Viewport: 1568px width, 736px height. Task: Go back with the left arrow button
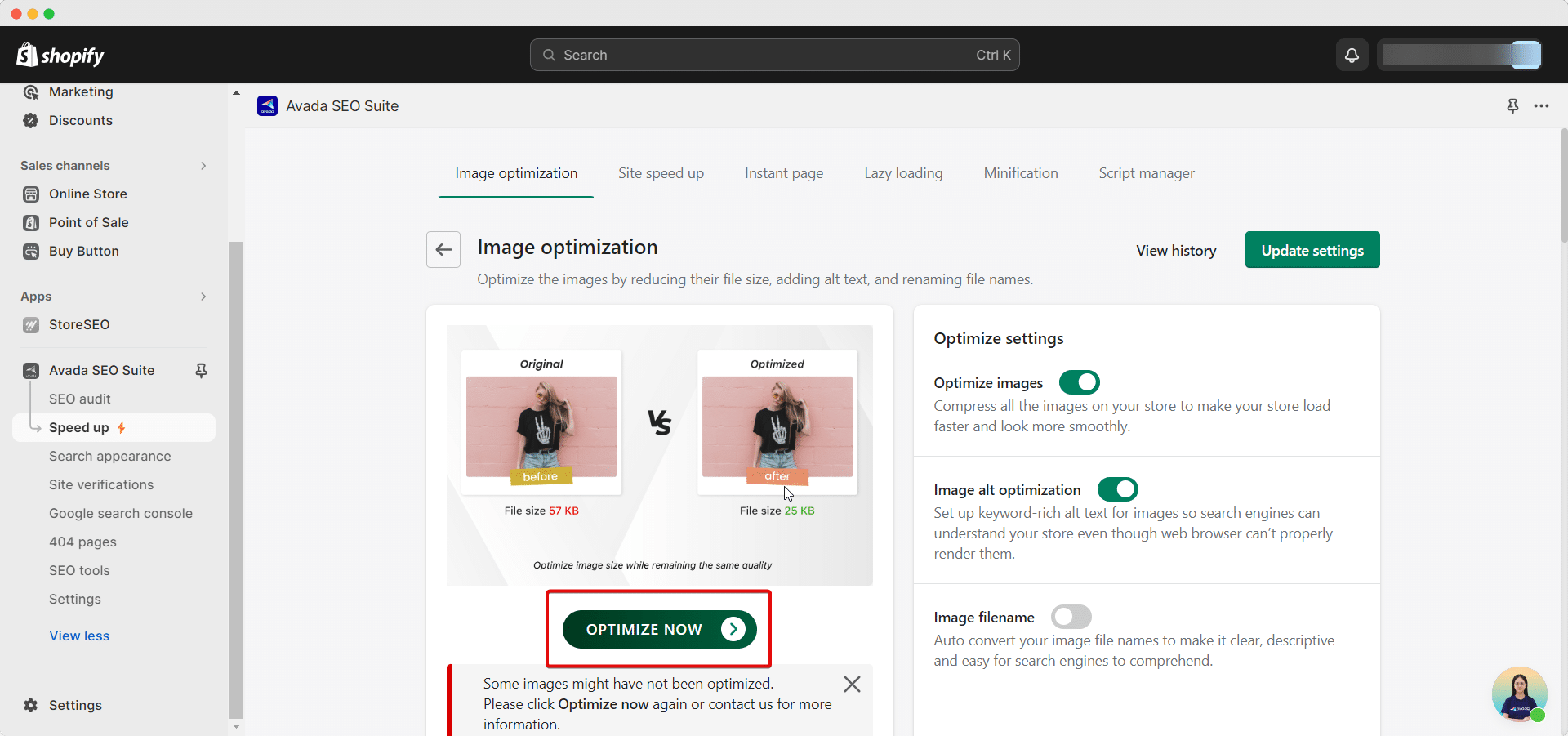[443, 249]
